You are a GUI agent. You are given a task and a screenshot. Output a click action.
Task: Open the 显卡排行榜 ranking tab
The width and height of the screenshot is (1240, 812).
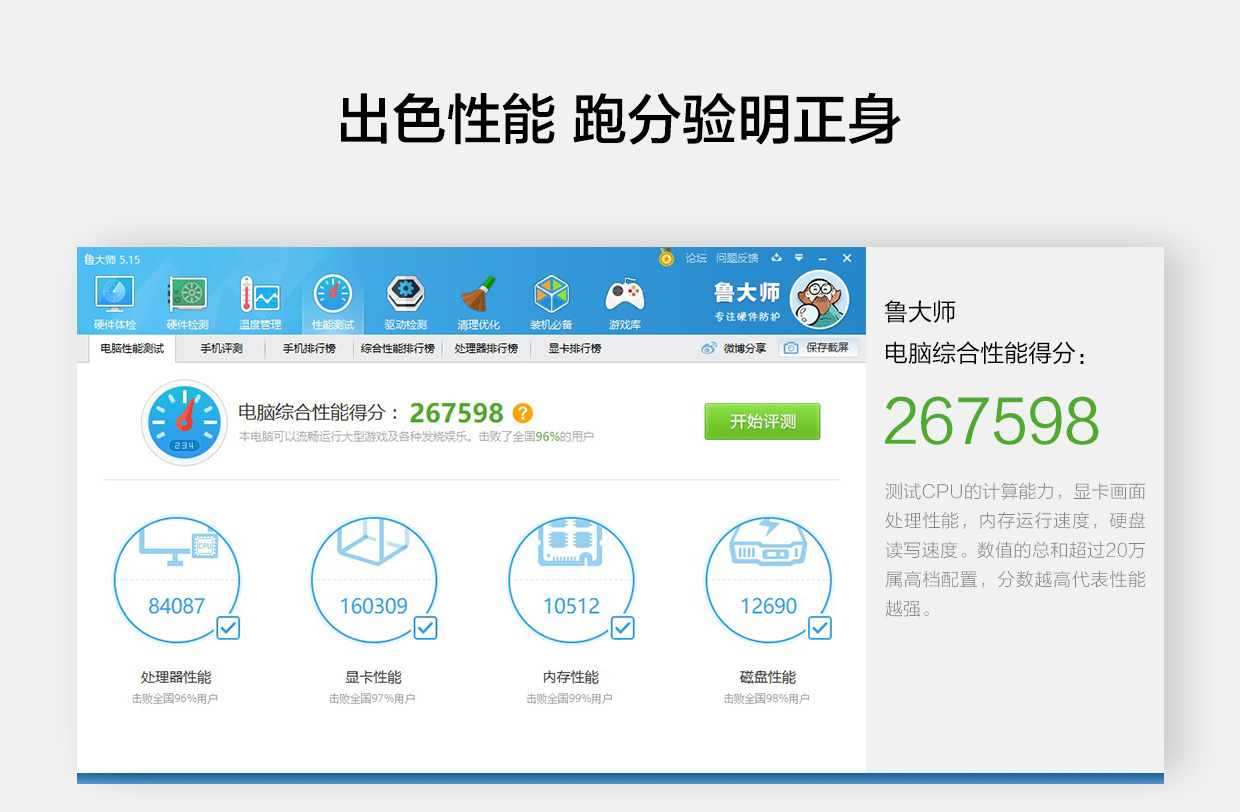(x=574, y=349)
